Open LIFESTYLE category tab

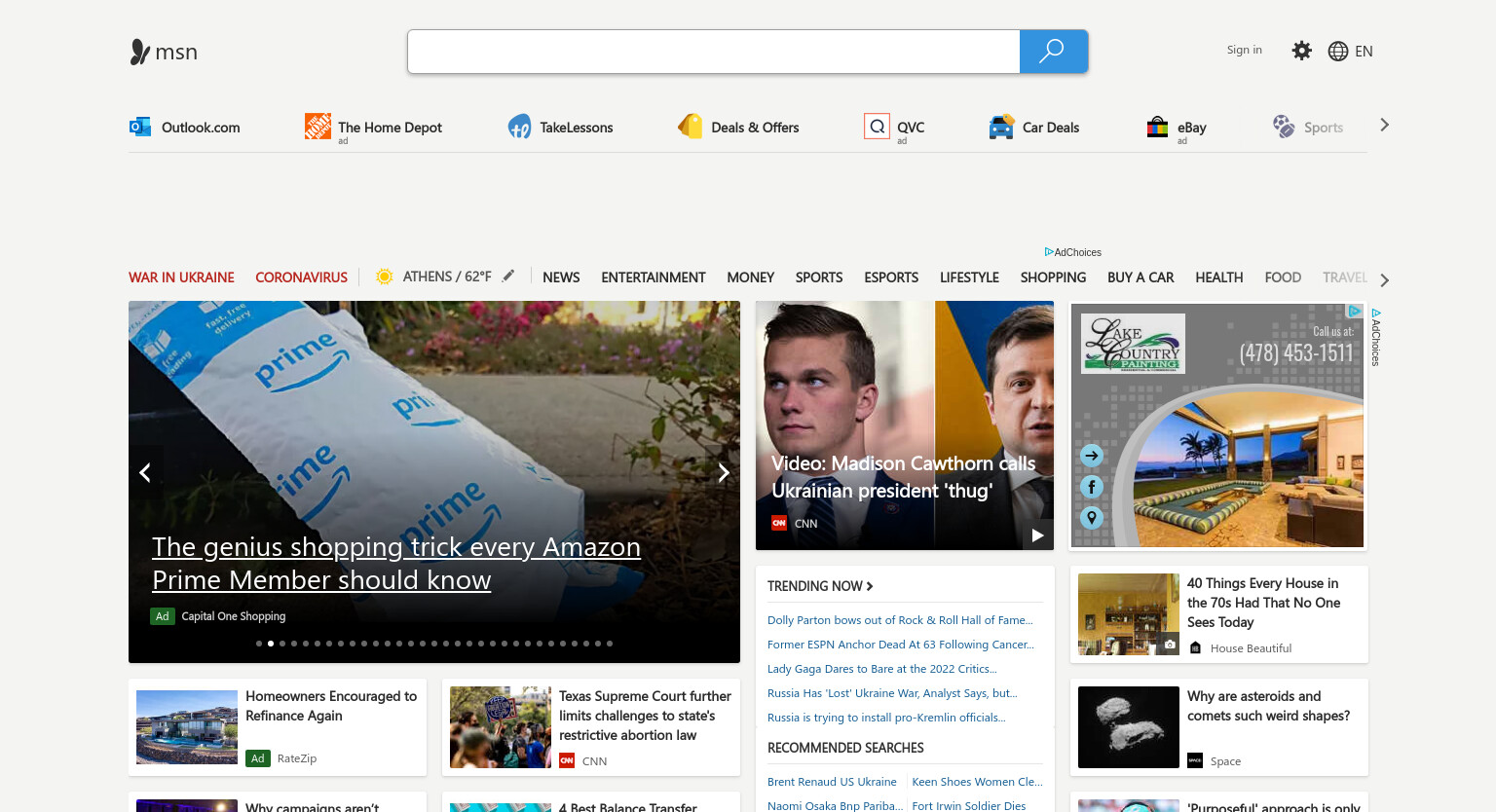[x=969, y=277]
